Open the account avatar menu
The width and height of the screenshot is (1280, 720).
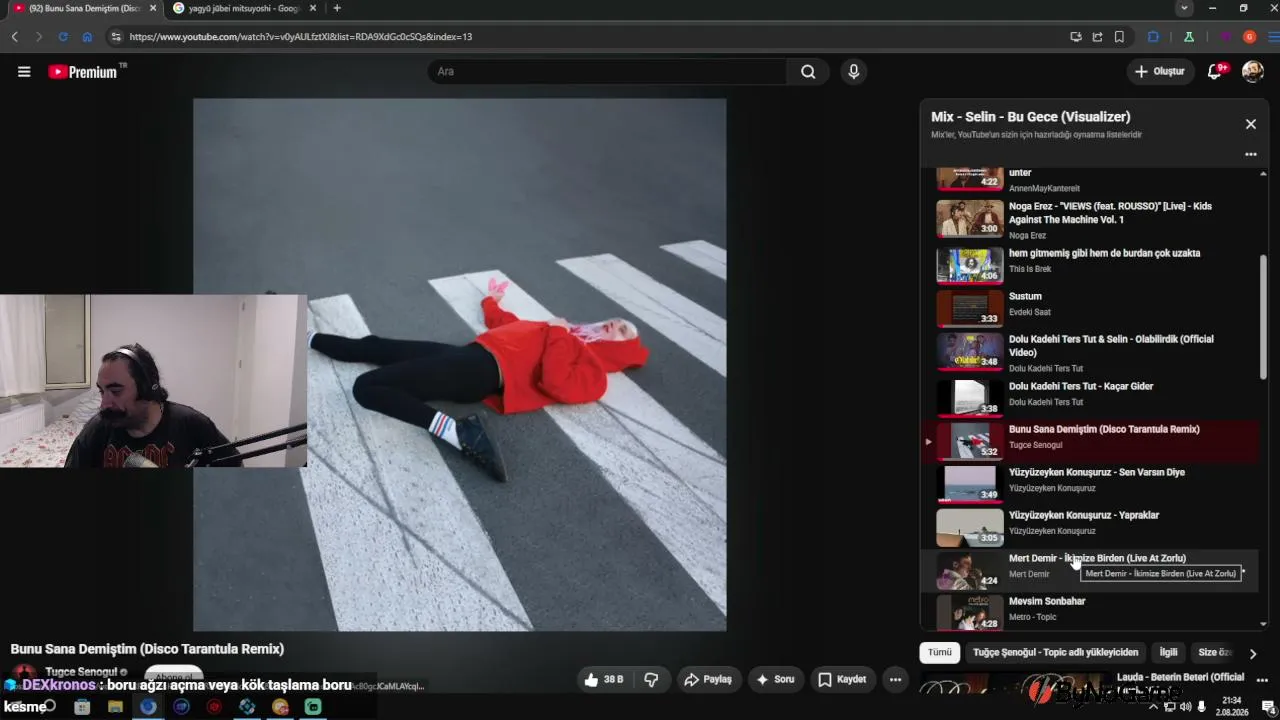click(x=1252, y=71)
